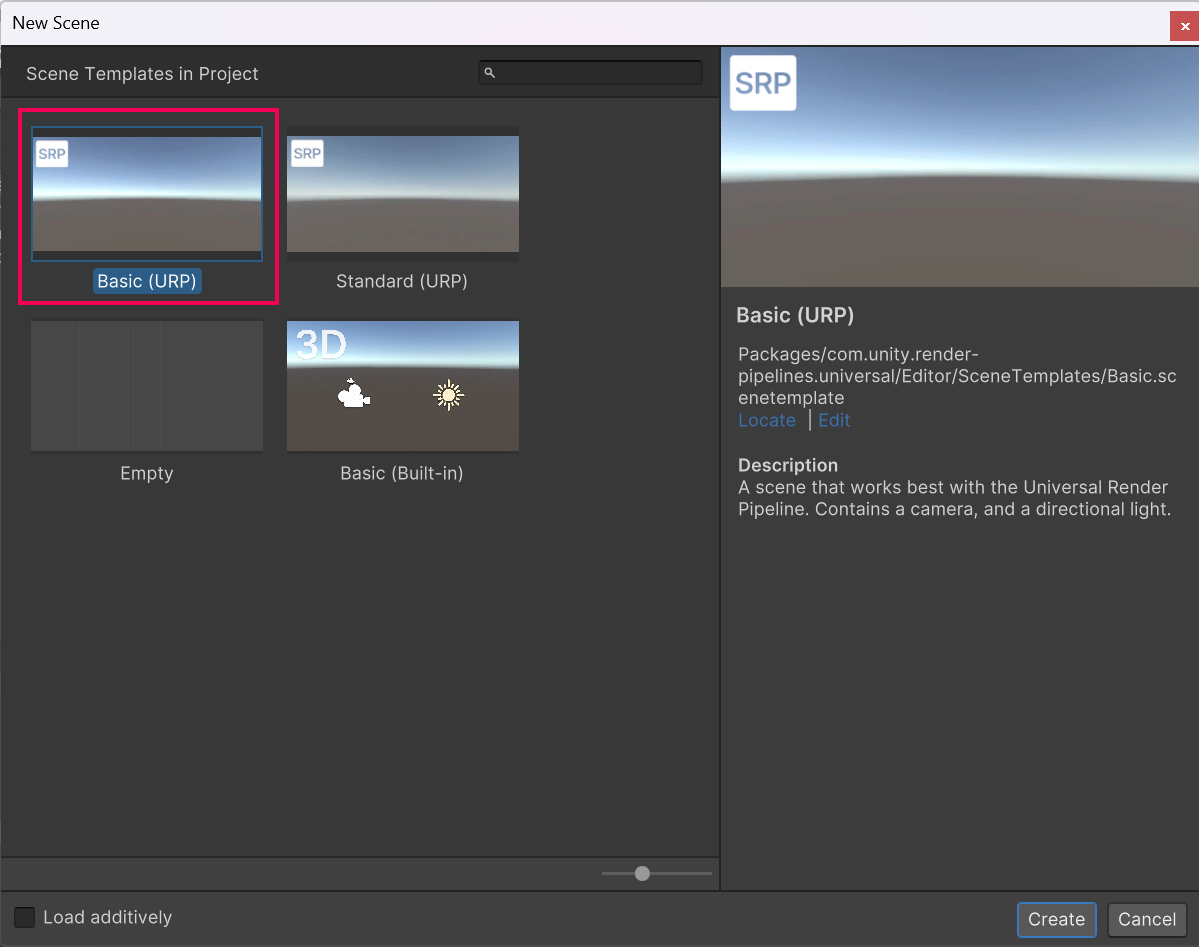The width and height of the screenshot is (1199, 947).
Task: Click 3D badge on Basic (Built-in) thumbnail
Action: tap(322, 345)
